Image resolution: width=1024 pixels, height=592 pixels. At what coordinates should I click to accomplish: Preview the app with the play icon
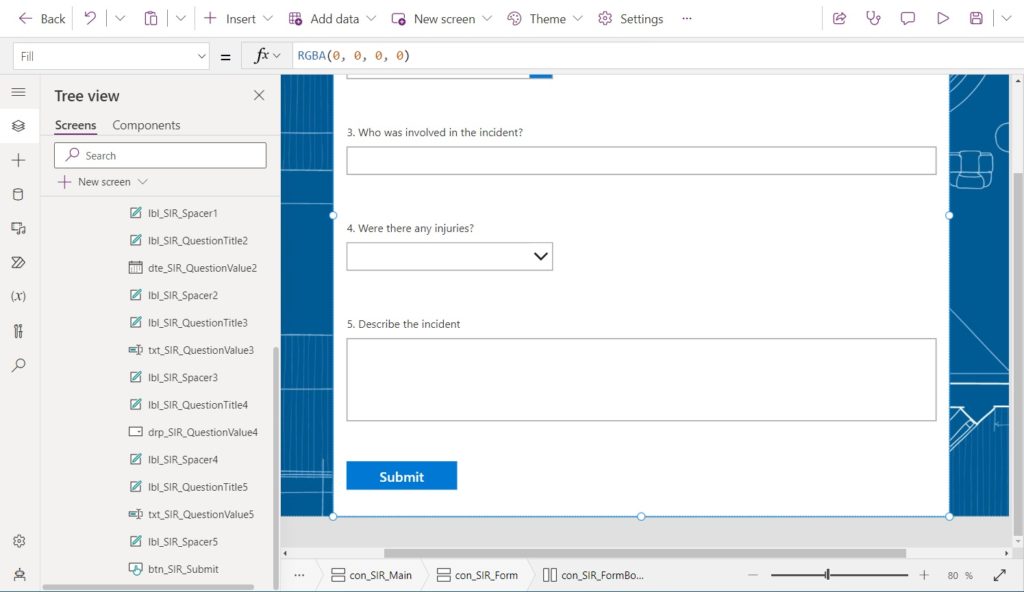tap(942, 18)
